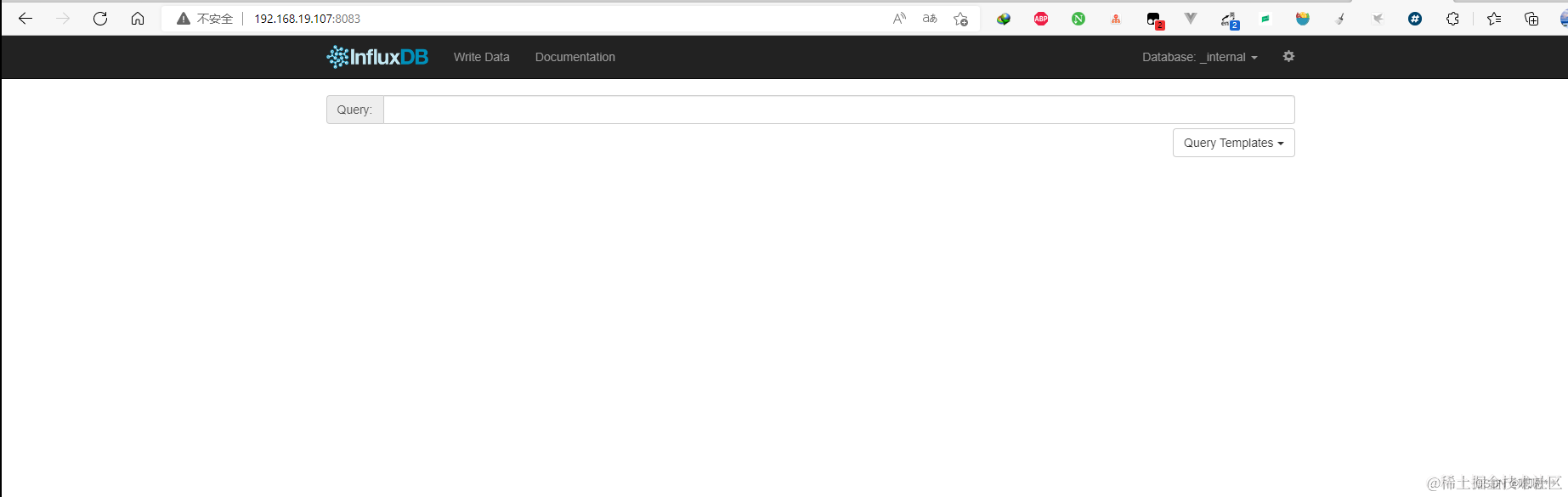Click the grey Vue devtools extension icon
1568x497 pixels.
(1191, 18)
